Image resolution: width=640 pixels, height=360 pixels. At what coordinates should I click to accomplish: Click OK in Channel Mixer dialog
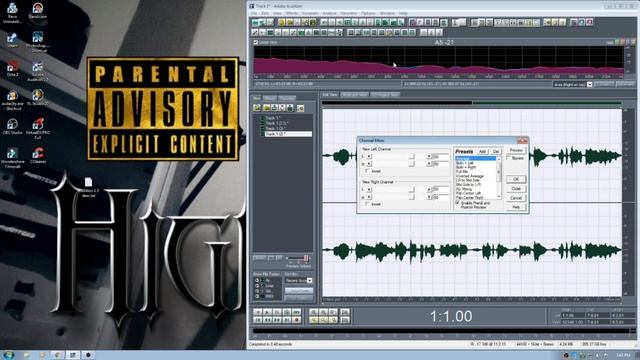516,179
